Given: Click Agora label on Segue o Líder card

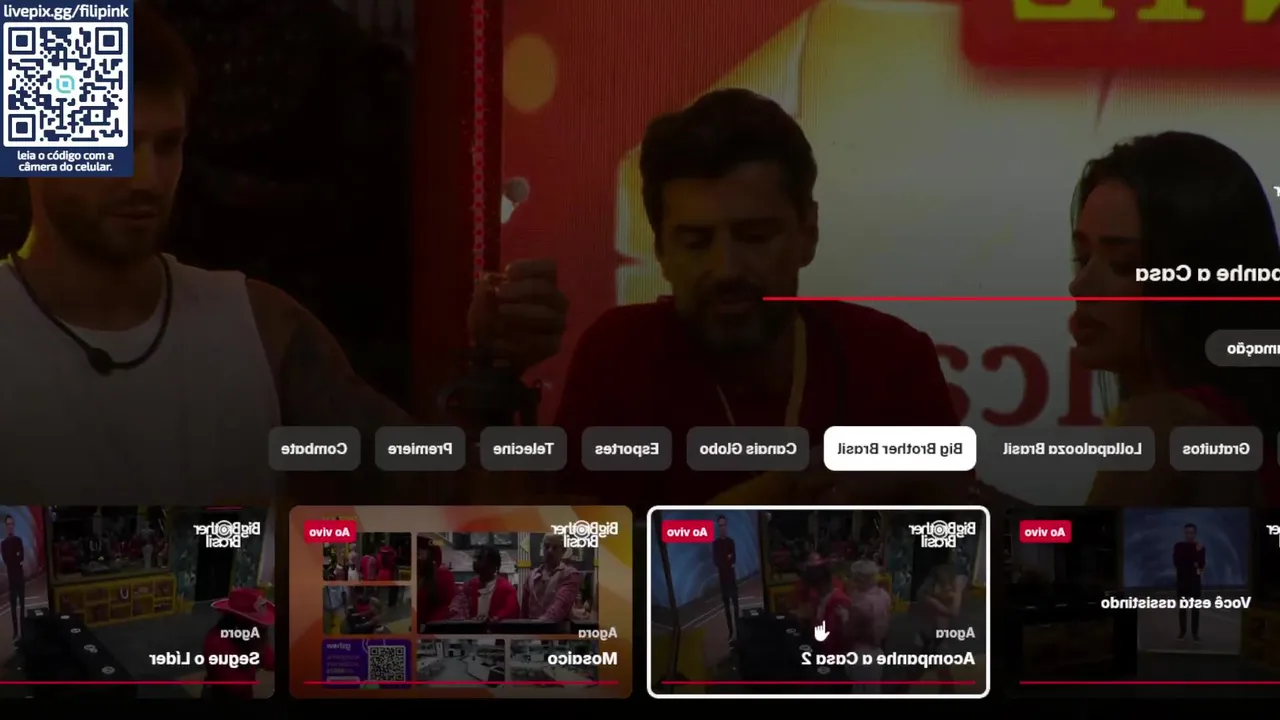Looking at the screenshot, I should coord(240,633).
